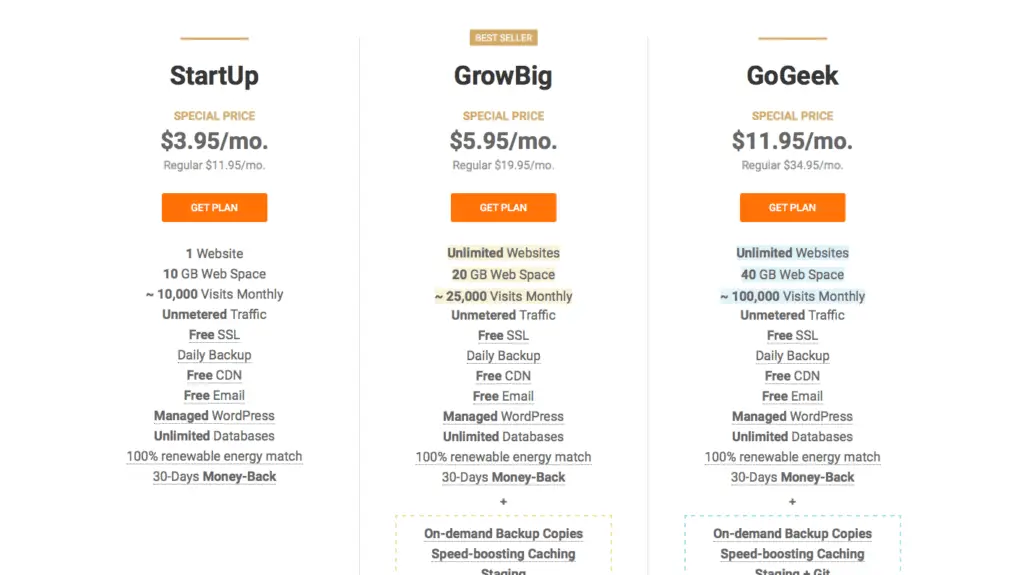Click GrowBig 100% renewable energy match

503,457
